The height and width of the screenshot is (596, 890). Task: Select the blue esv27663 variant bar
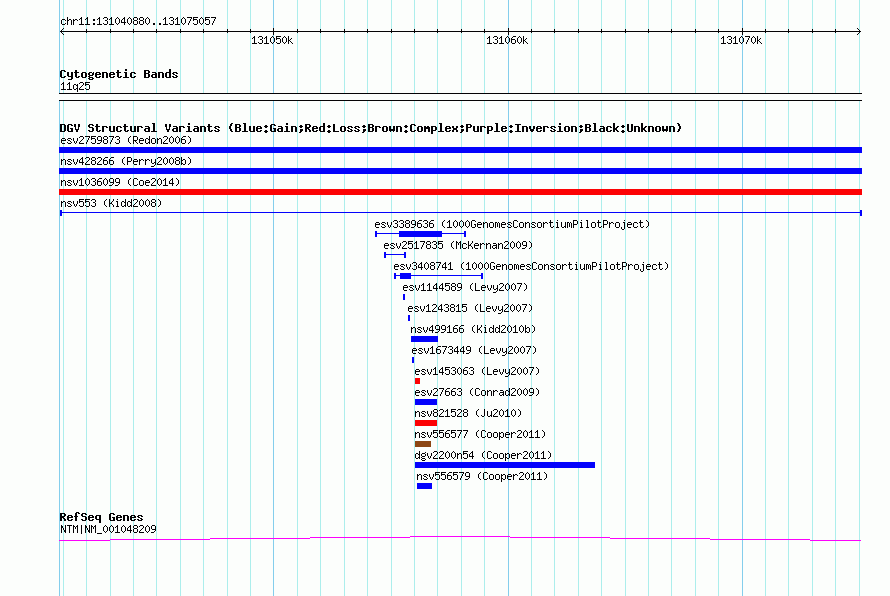pyautogui.click(x=426, y=402)
